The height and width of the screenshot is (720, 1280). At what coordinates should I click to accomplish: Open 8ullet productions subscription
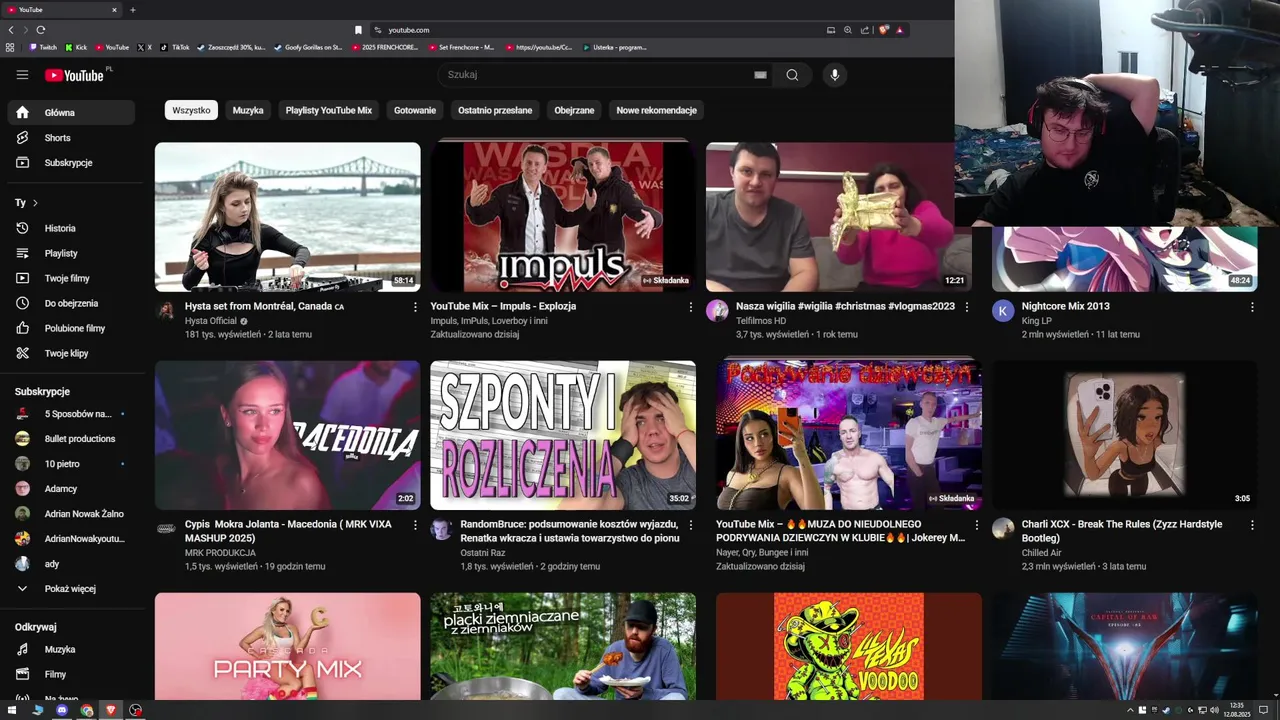pos(70,439)
